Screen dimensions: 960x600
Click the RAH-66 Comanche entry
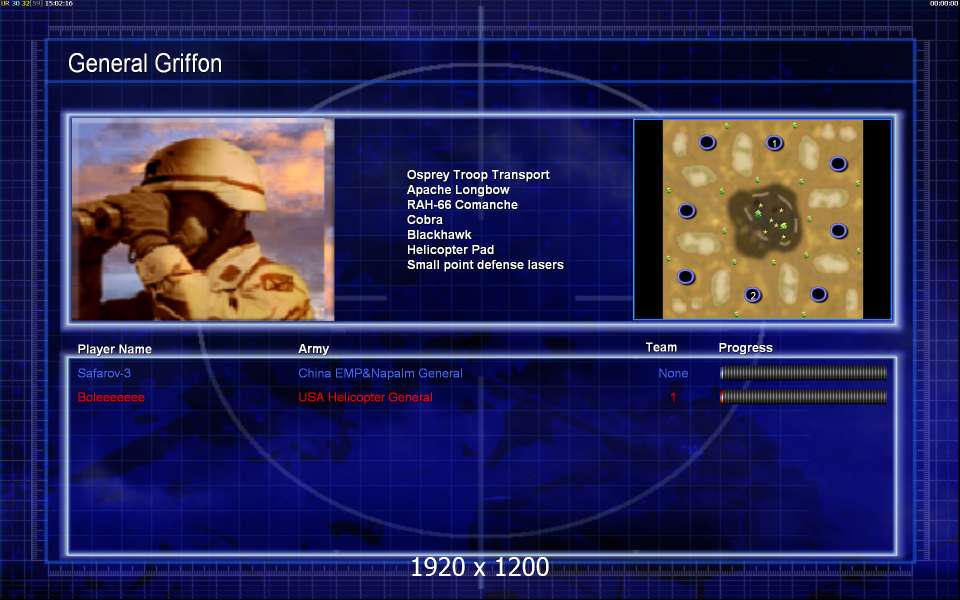(462, 204)
